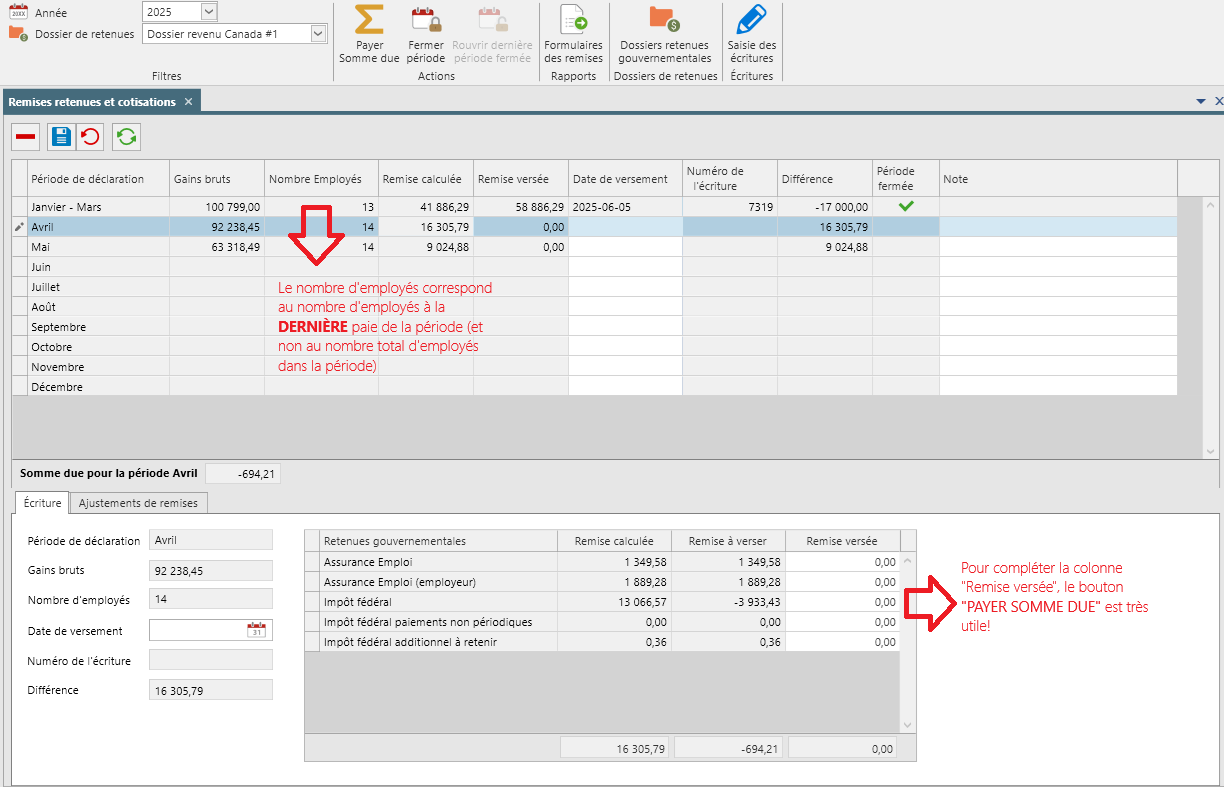This screenshot has width=1224, height=787.
Task: Click the Différence column header
Action: pyautogui.click(x=825, y=179)
